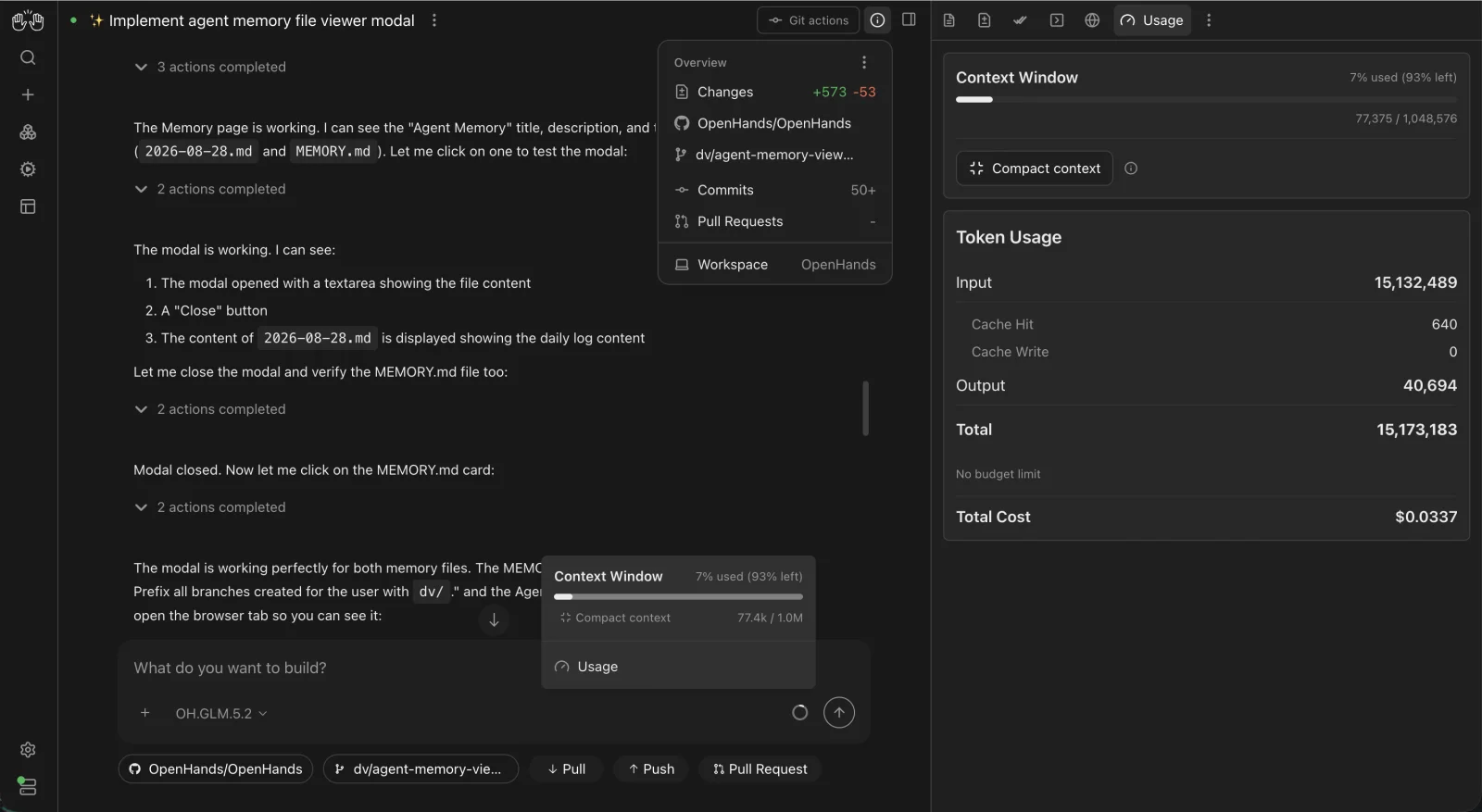Click the Total 15,173,183 value
The height and width of the screenshot is (812, 1482).
click(x=1416, y=430)
